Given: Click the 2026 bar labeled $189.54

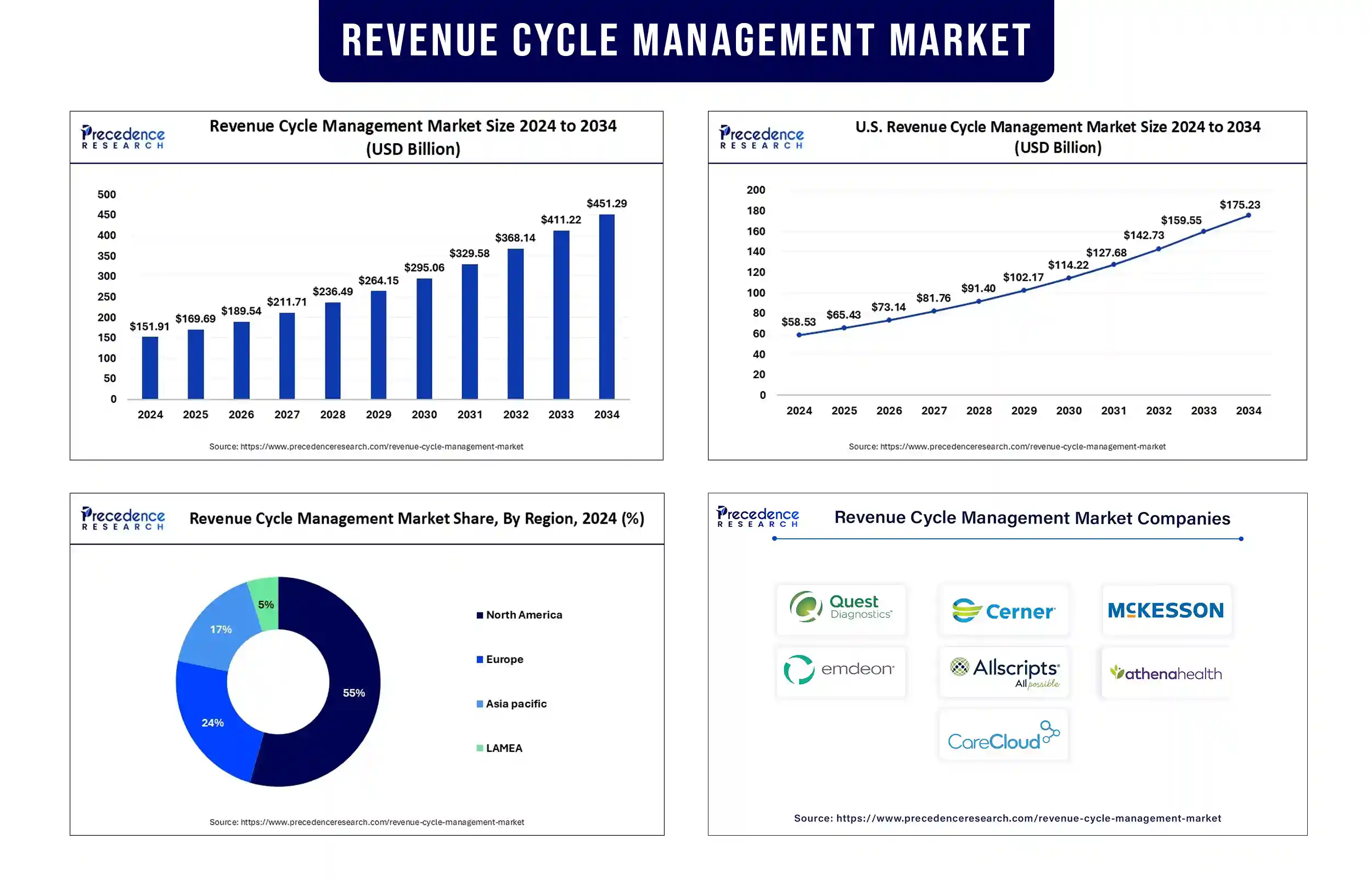Looking at the screenshot, I should (x=241, y=361).
